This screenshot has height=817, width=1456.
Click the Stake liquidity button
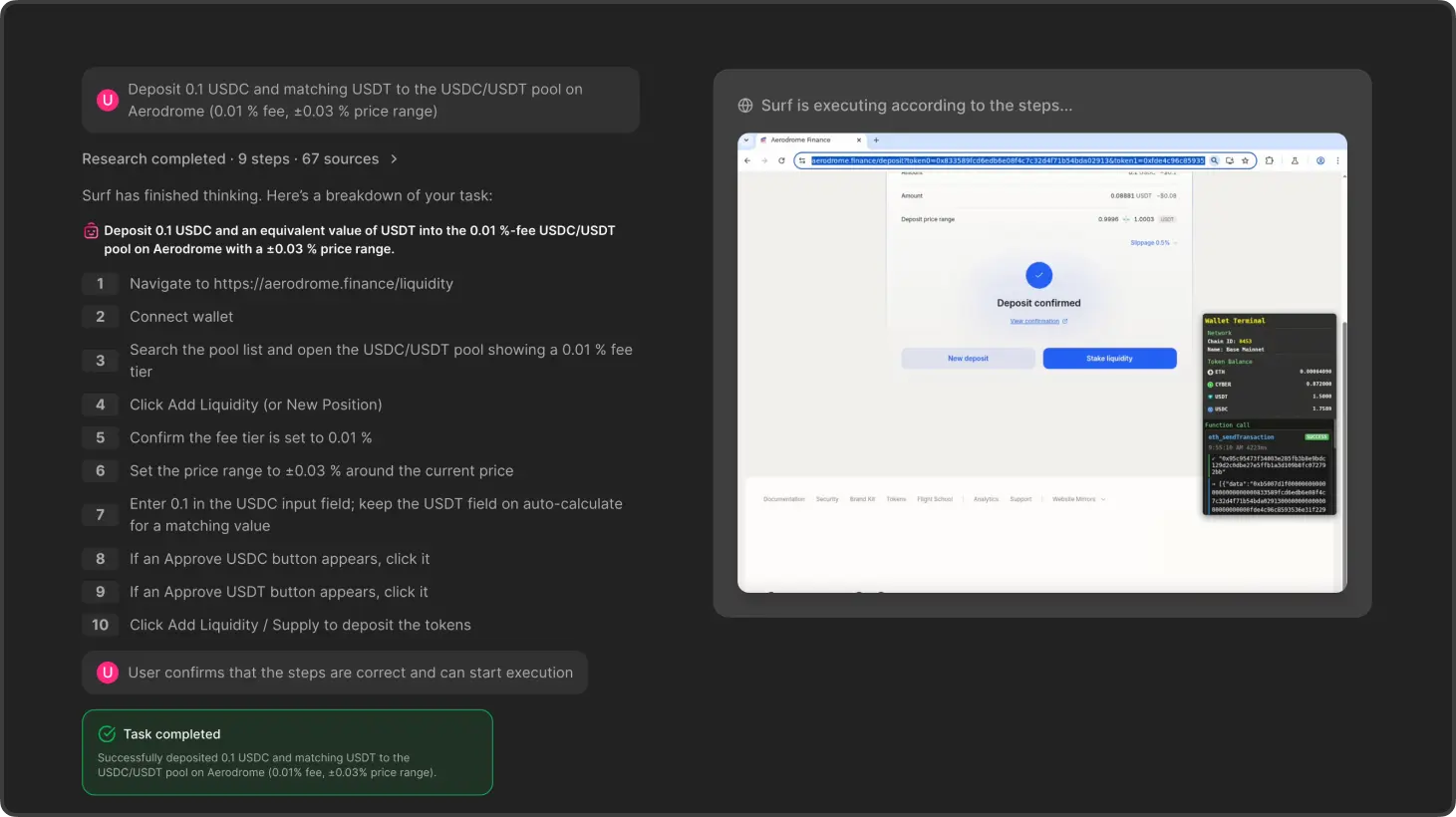click(1109, 359)
